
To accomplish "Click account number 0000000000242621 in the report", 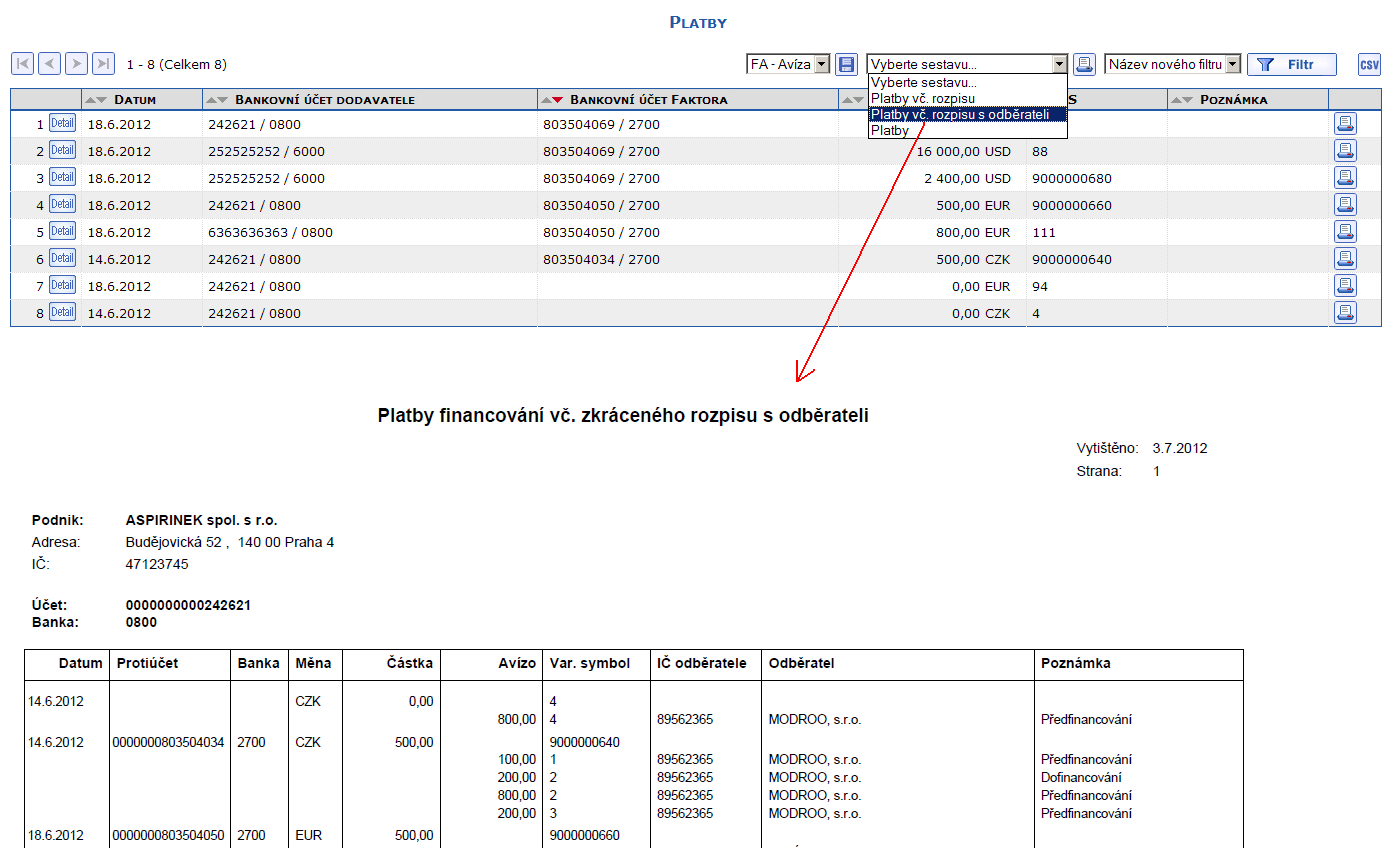I will [x=188, y=605].
